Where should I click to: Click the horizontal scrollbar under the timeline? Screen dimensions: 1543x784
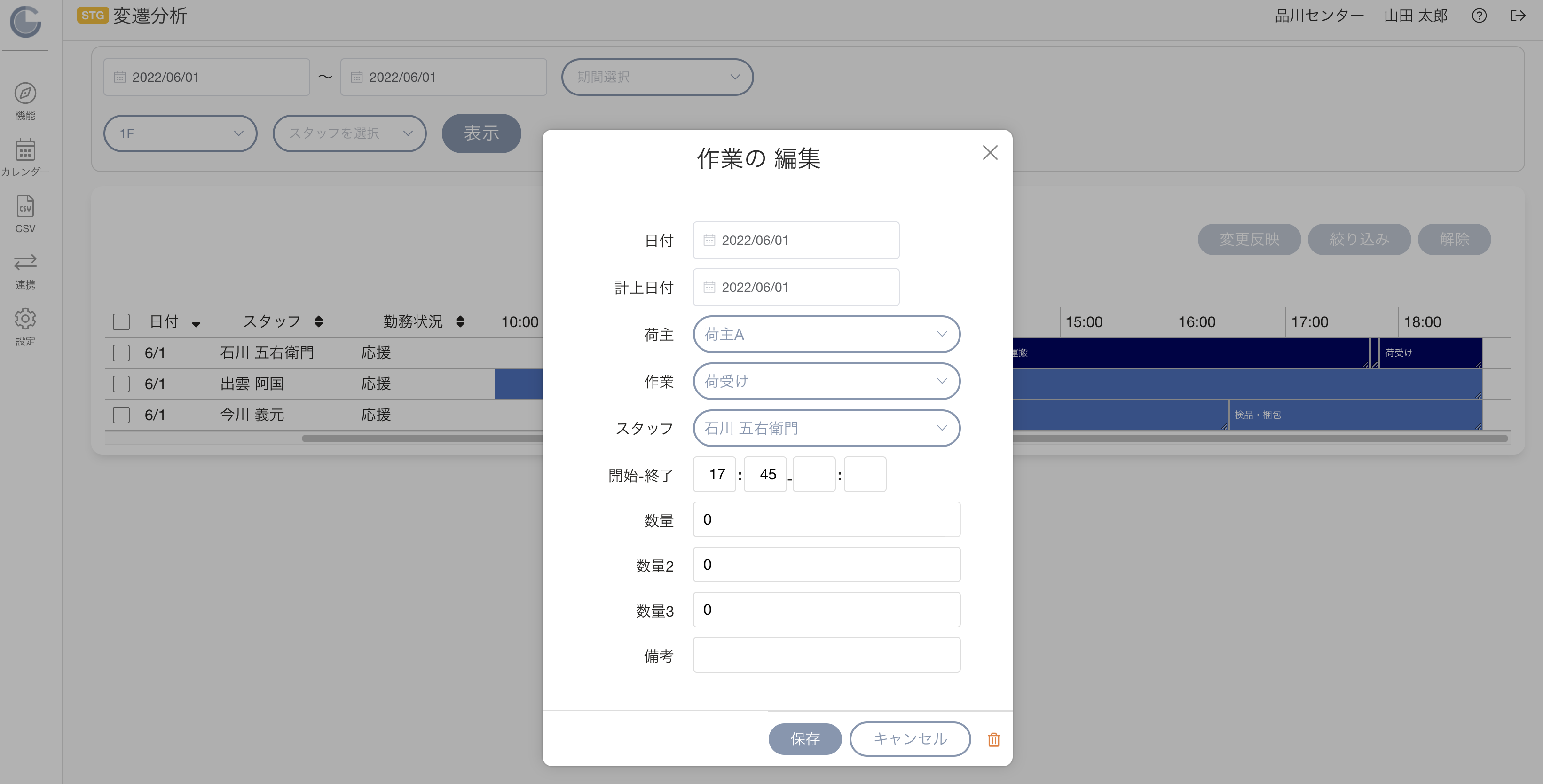coord(905,439)
